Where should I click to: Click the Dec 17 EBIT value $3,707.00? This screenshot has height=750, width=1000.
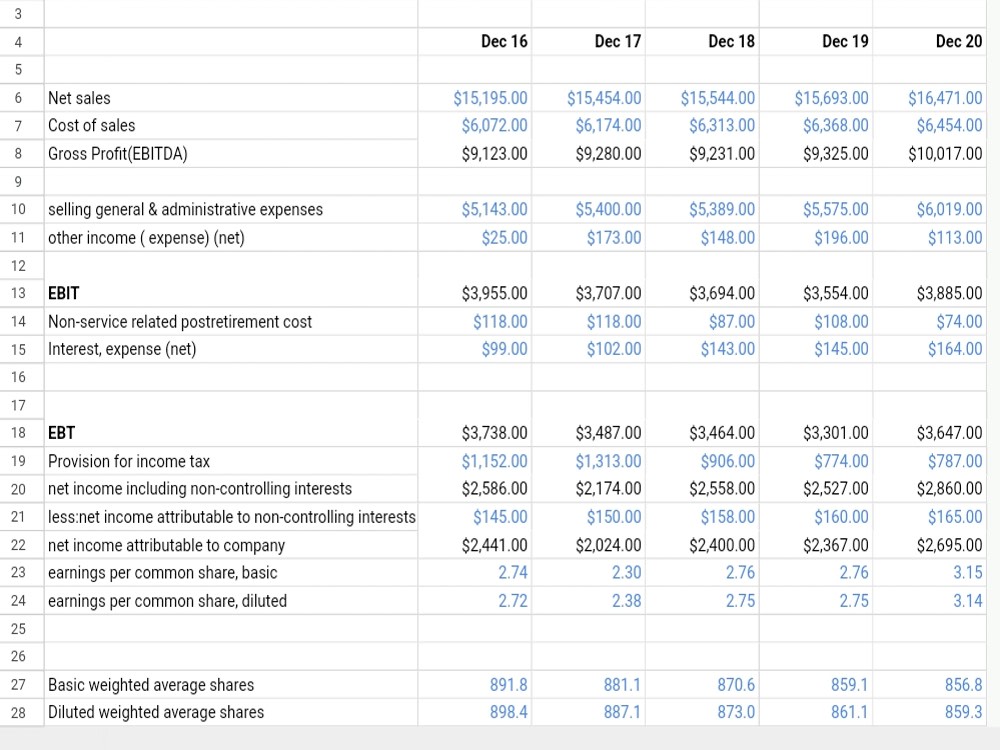click(588, 293)
